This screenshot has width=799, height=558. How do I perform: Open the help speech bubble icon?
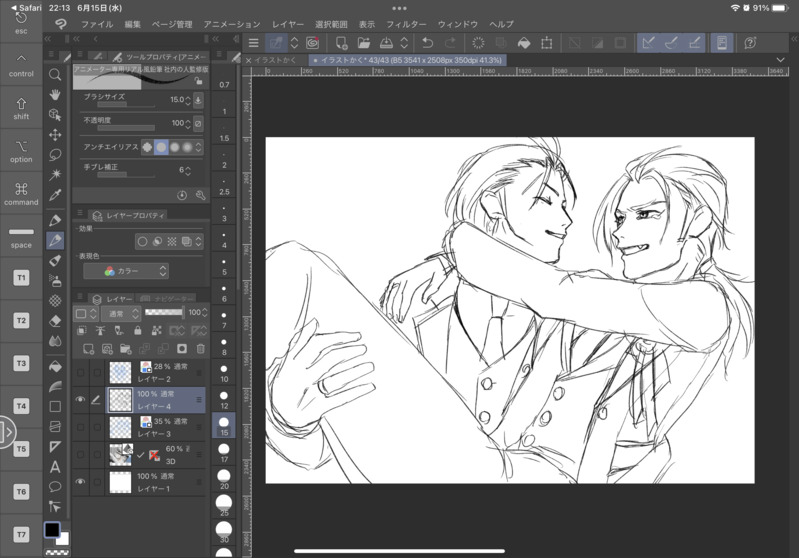(750, 43)
